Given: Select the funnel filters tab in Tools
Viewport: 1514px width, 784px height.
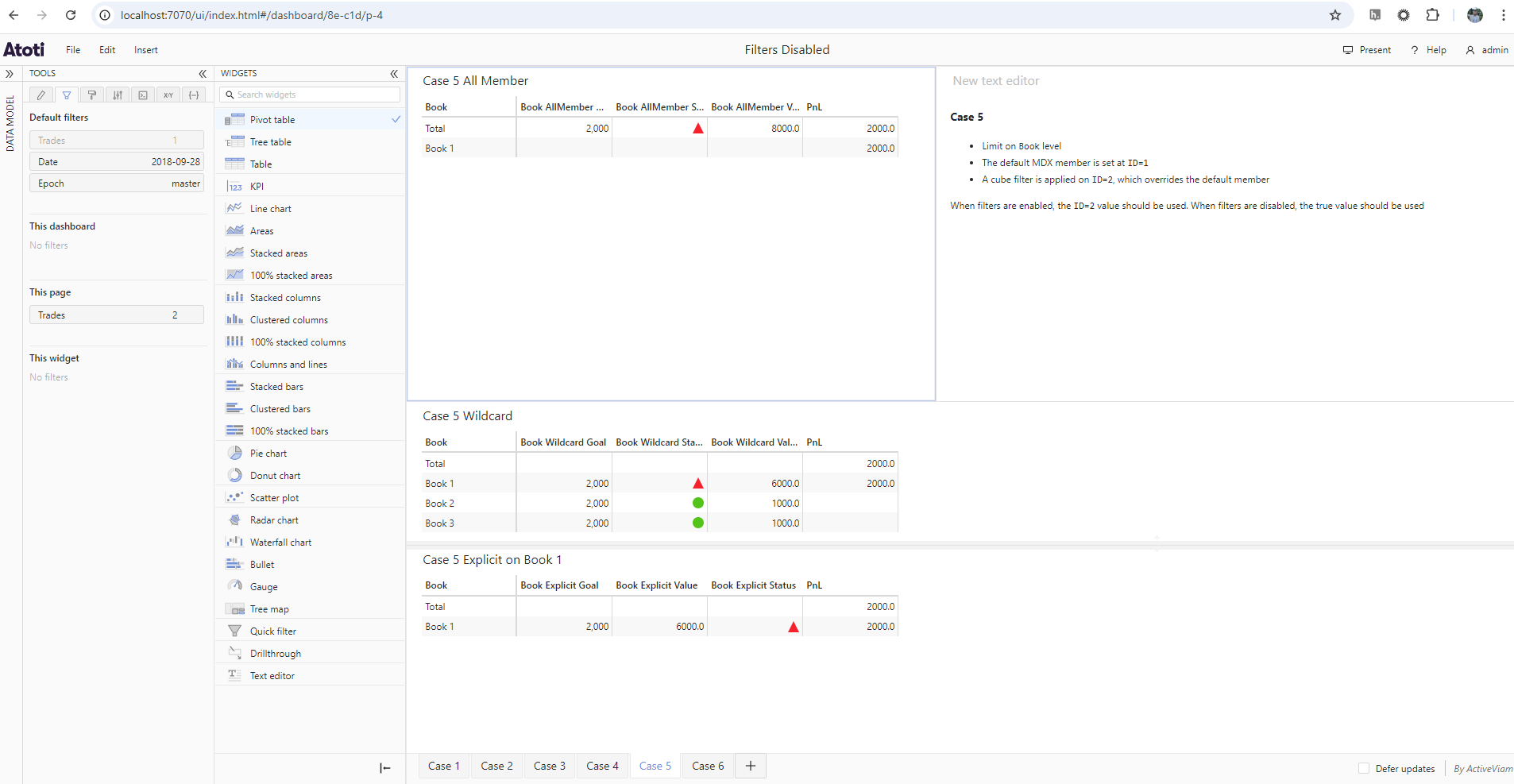Looking at the screenshot, I should pos(67,95).
